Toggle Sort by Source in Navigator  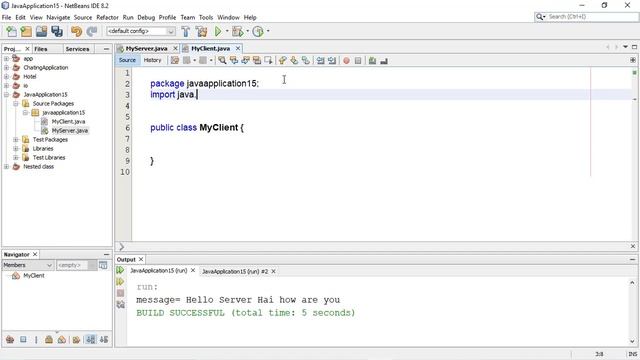point(104,339)
